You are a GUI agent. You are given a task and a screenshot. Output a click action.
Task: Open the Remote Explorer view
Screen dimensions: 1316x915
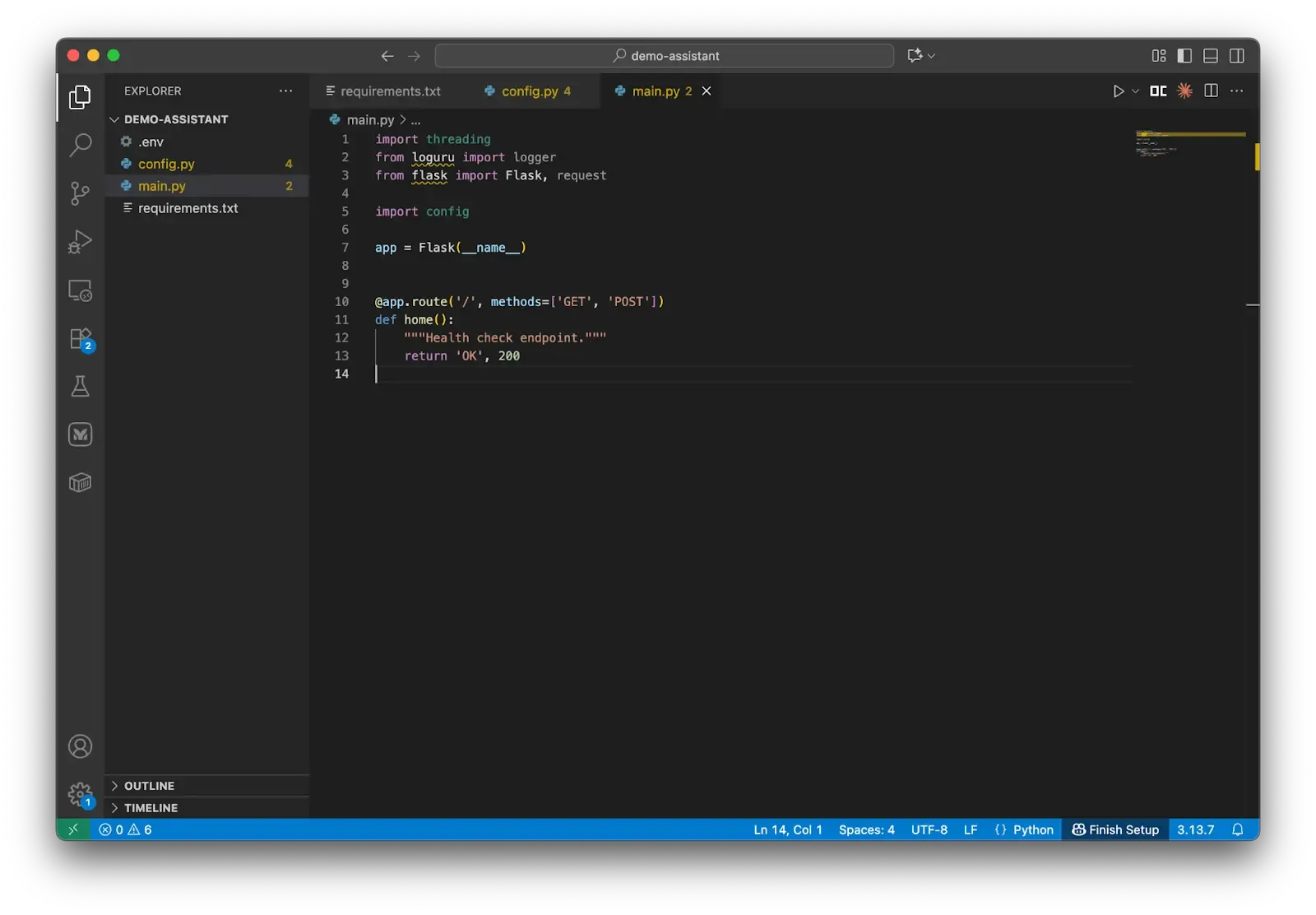click(x=80, y=290)
